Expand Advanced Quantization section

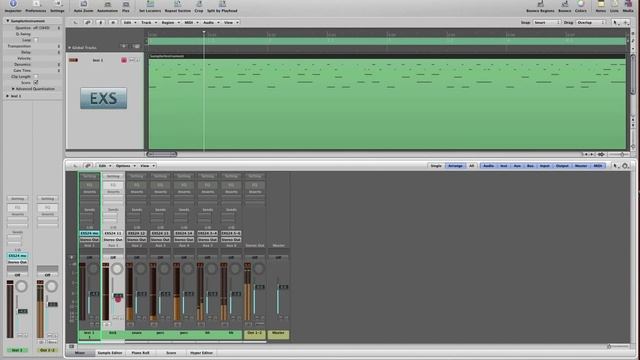(x=13, y=89)
